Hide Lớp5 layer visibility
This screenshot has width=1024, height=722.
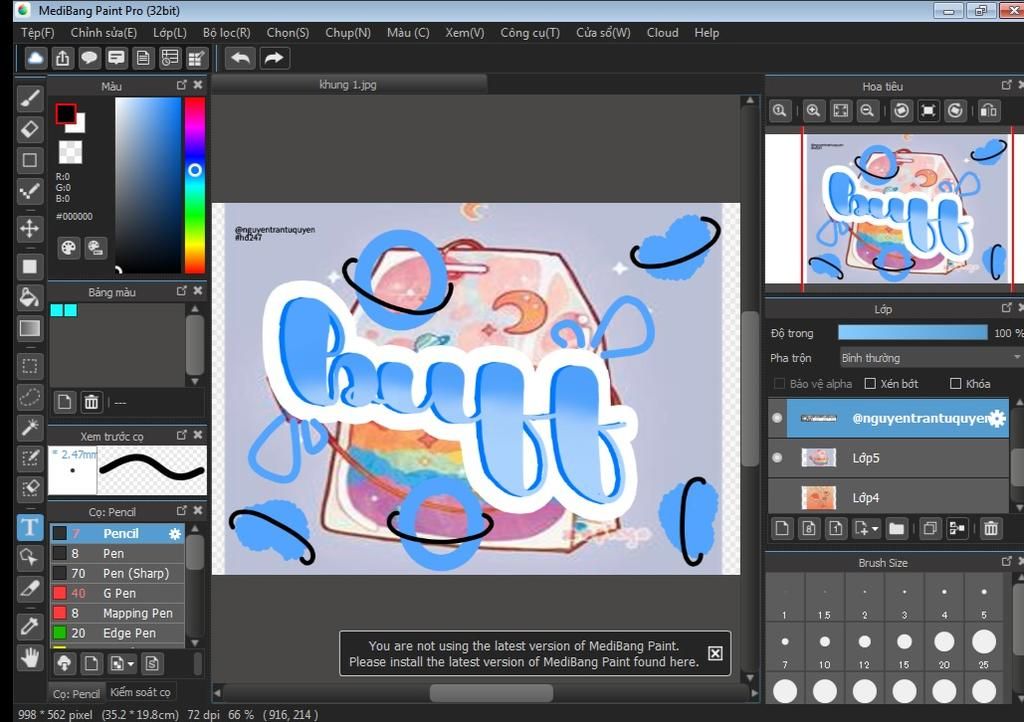[777, 458]
